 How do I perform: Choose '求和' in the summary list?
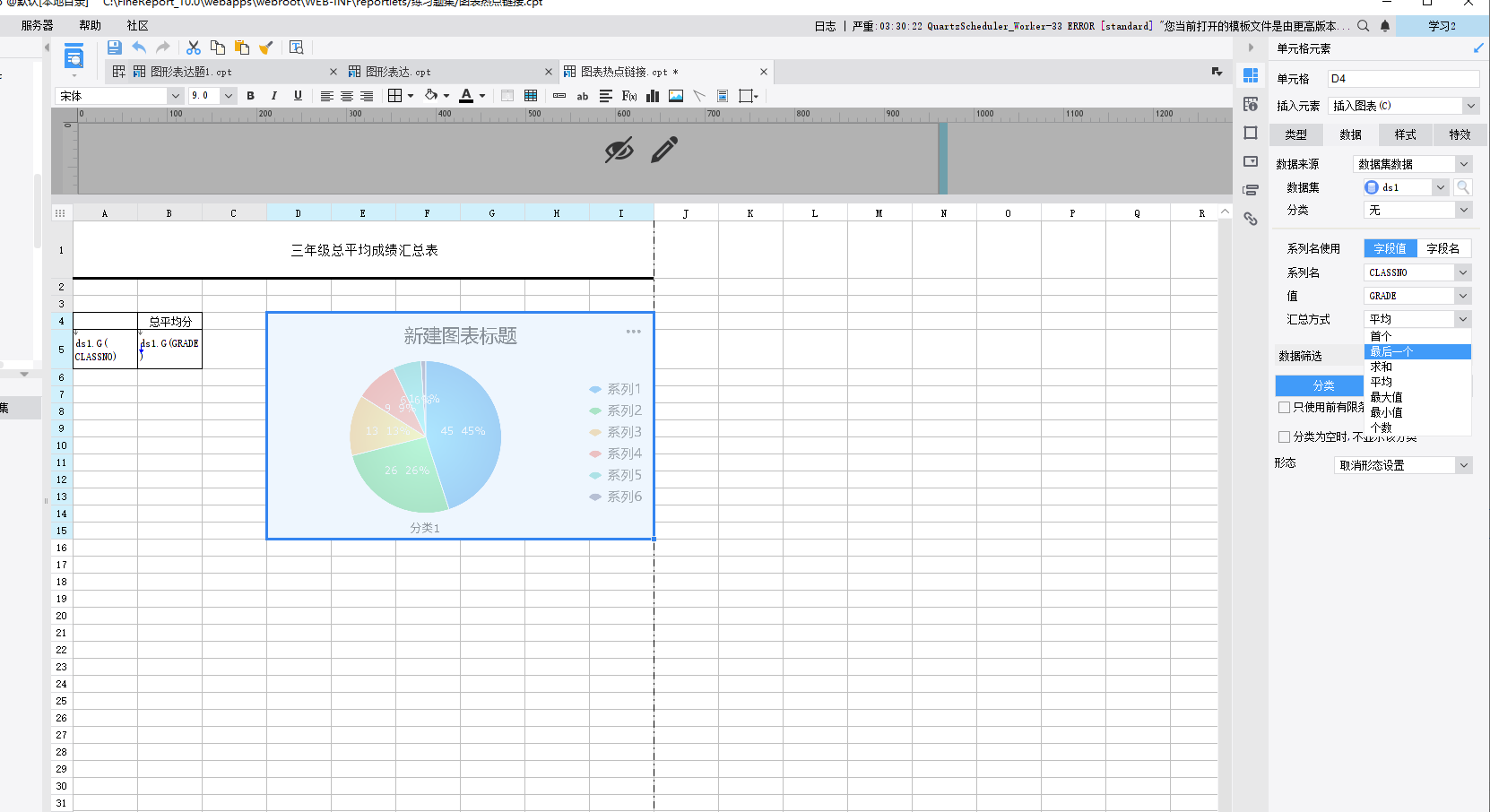pyautogui.click(x=1417, y=367)
